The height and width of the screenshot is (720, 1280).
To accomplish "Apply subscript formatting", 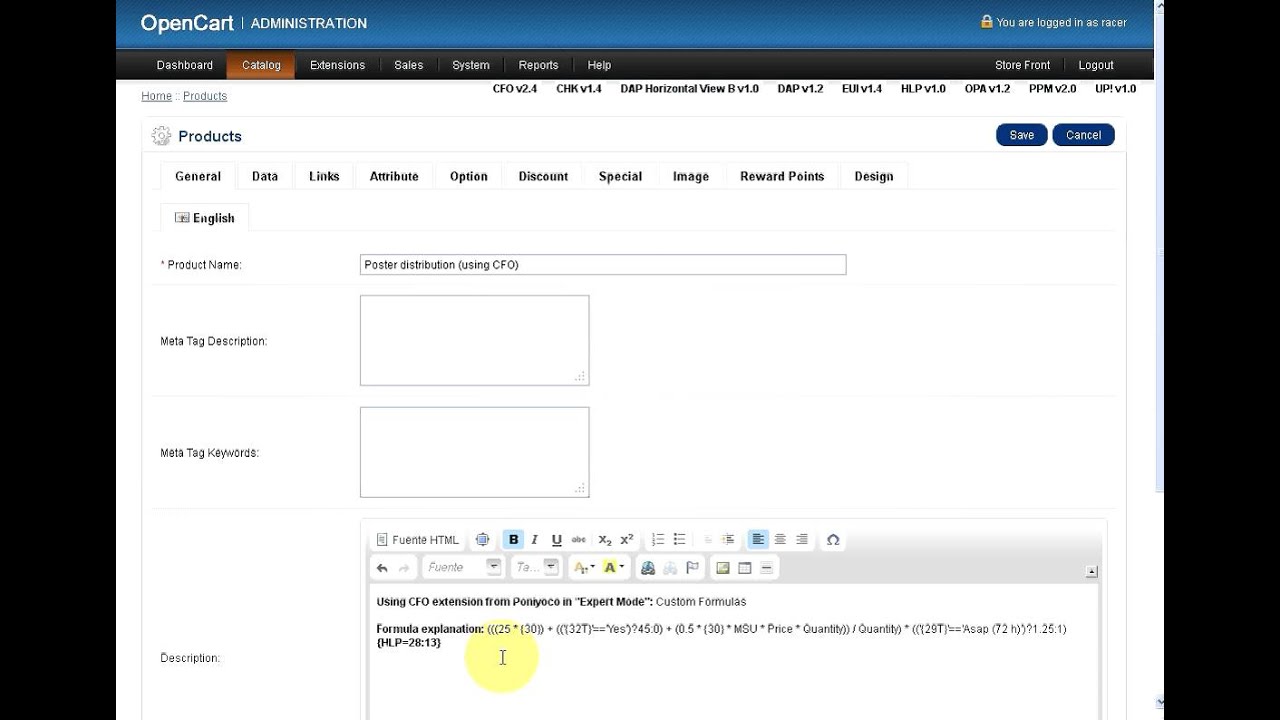I will coord(605,540).
